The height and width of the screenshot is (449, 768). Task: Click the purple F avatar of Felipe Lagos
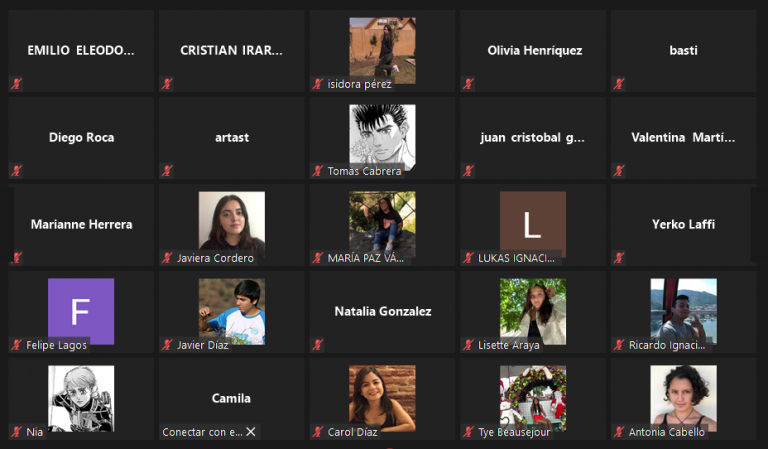(x=81, y=311)
